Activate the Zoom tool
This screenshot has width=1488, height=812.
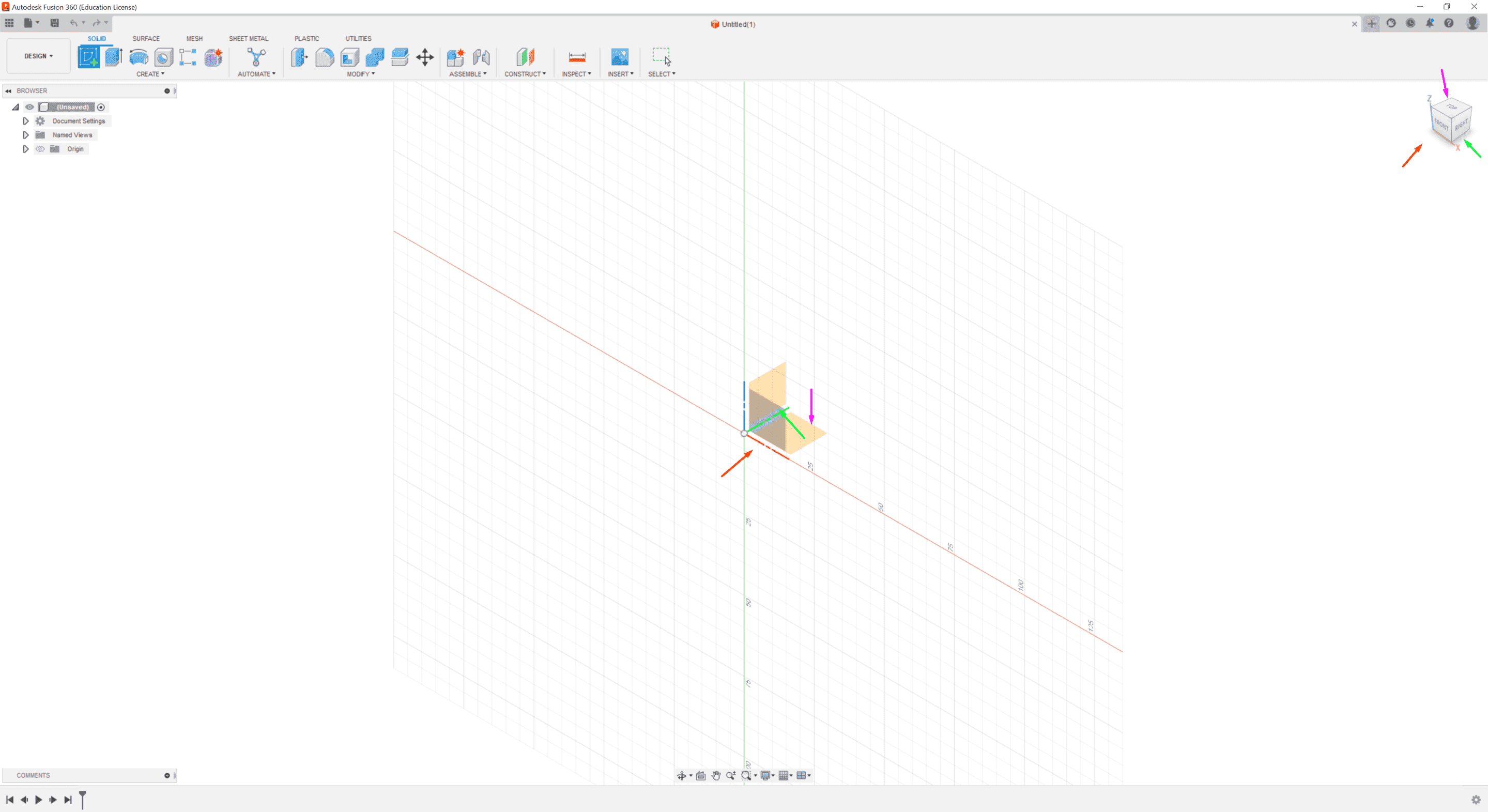click(731, 776)
